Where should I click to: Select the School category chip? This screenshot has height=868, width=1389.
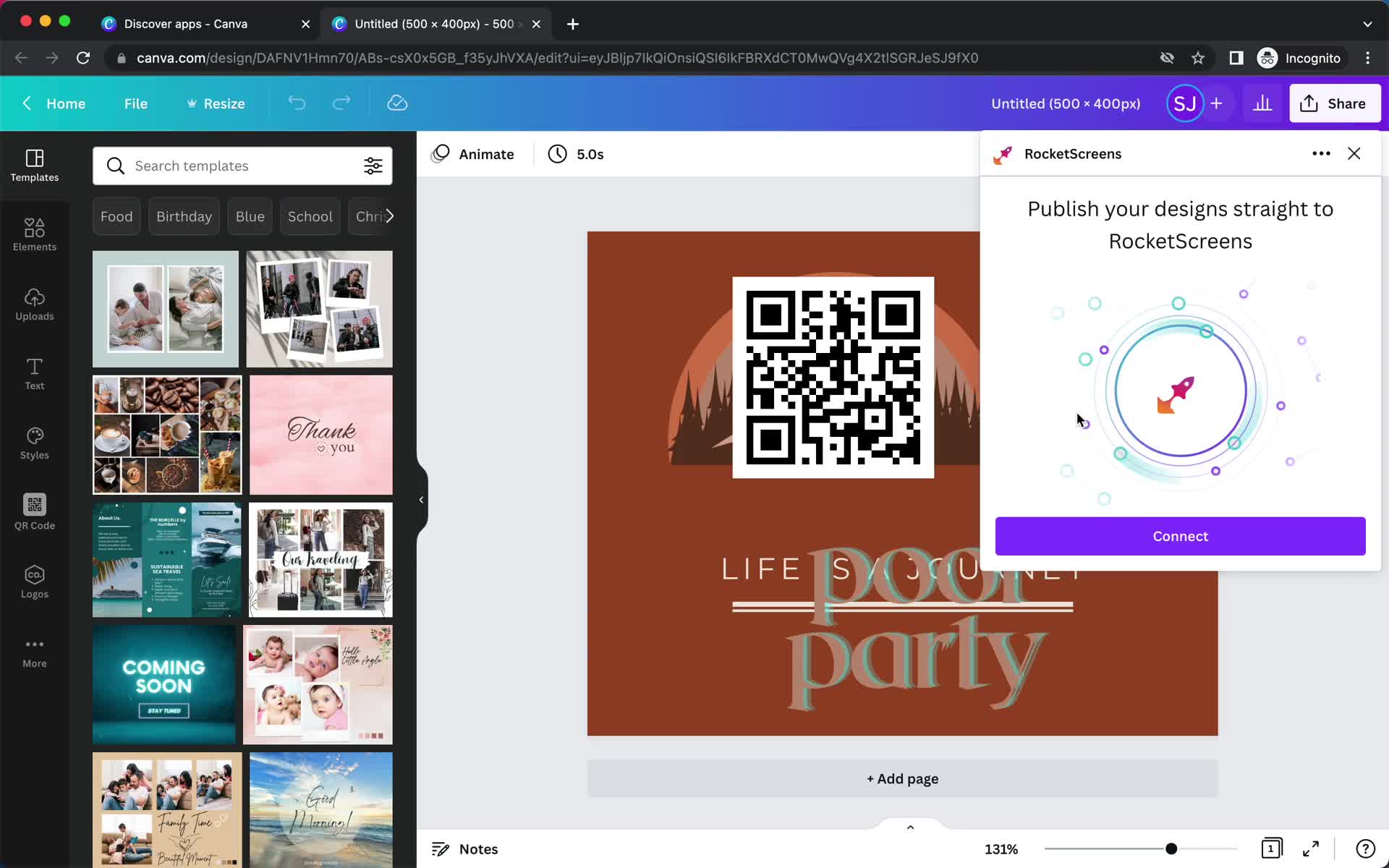point(310,216)
